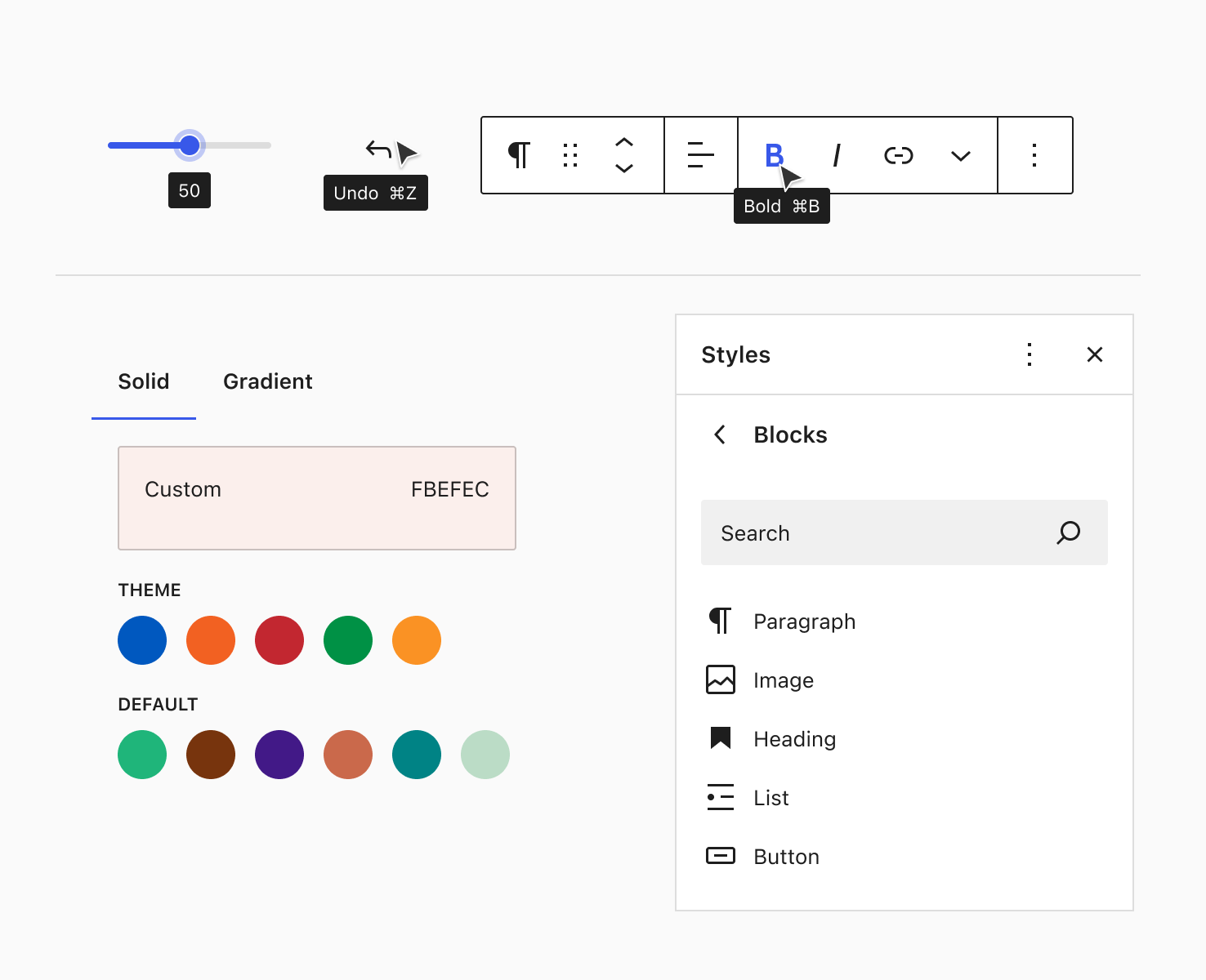Toggle Bold formatting
The width and height of the screenshot is (1206, 980).
tap(774, 155)
